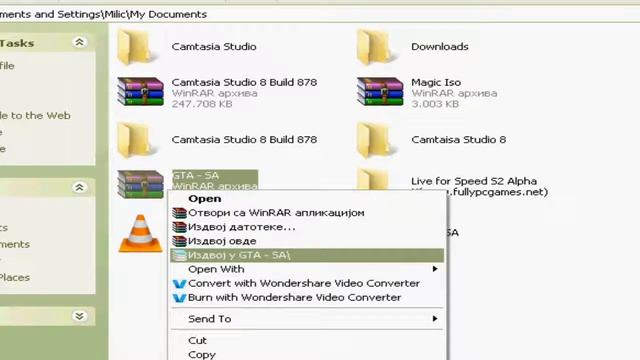Click the 'le to the Web' task link
This screenshot has height=360, width=640.
(x=35, y=116)
